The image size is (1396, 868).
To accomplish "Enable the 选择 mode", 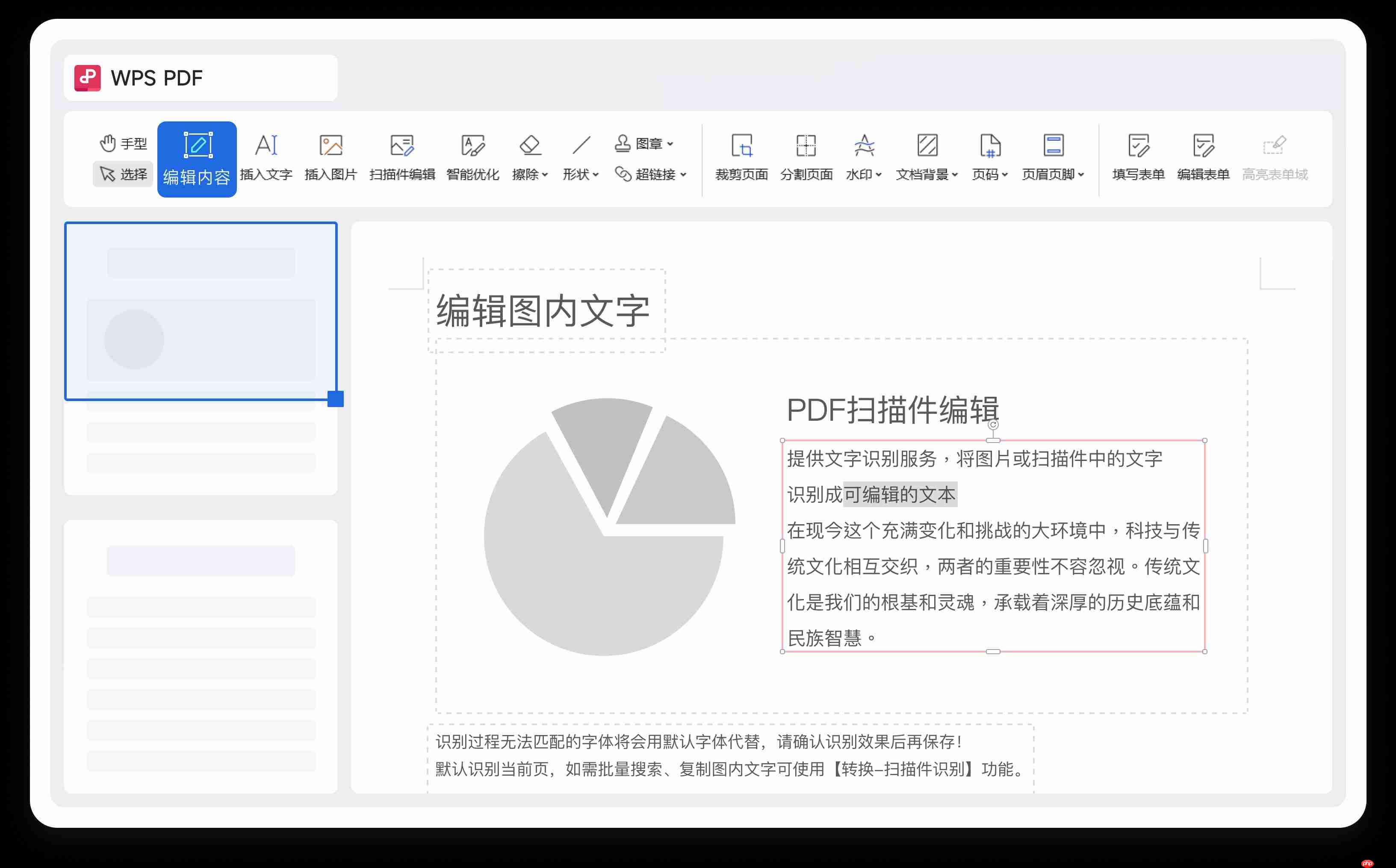I will coord(123,174).
